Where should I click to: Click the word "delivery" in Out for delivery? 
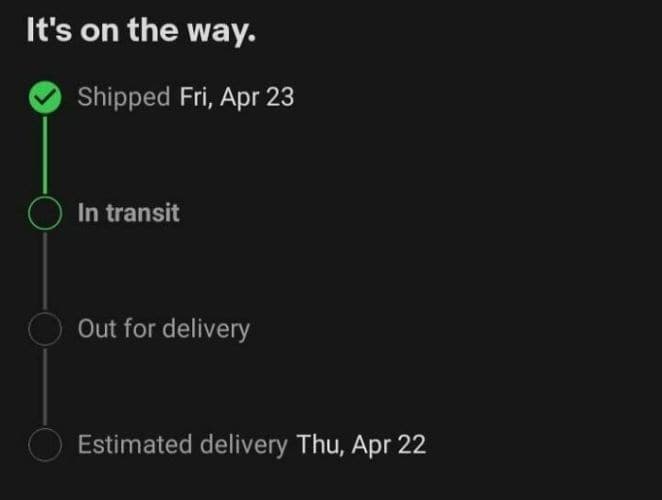(206, 330)
